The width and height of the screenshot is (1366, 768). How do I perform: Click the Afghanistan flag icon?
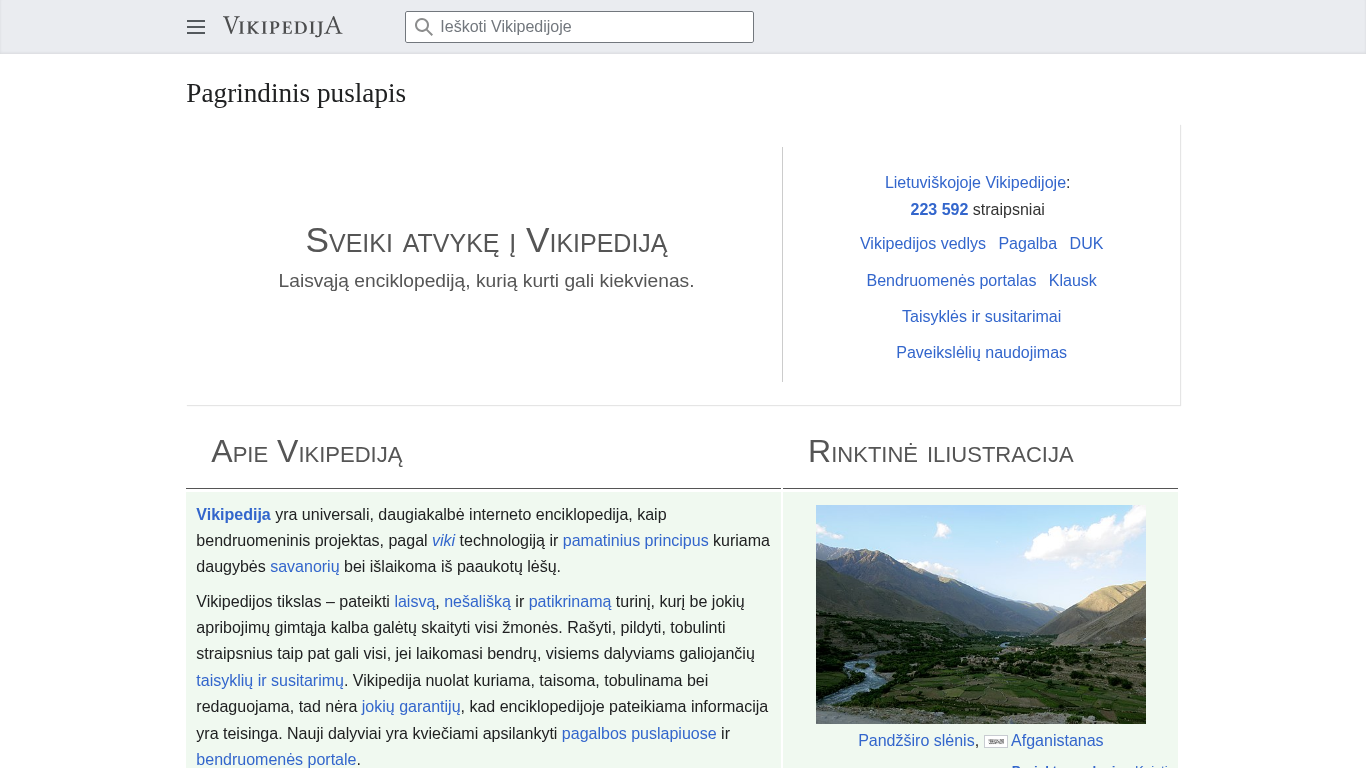995,741
